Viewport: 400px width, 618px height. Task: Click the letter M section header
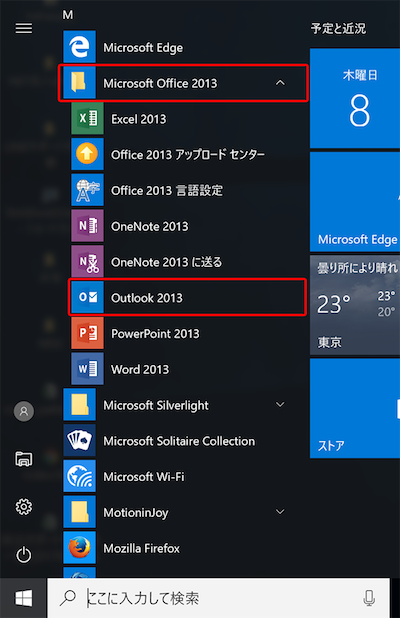click(x=68, y=15)
